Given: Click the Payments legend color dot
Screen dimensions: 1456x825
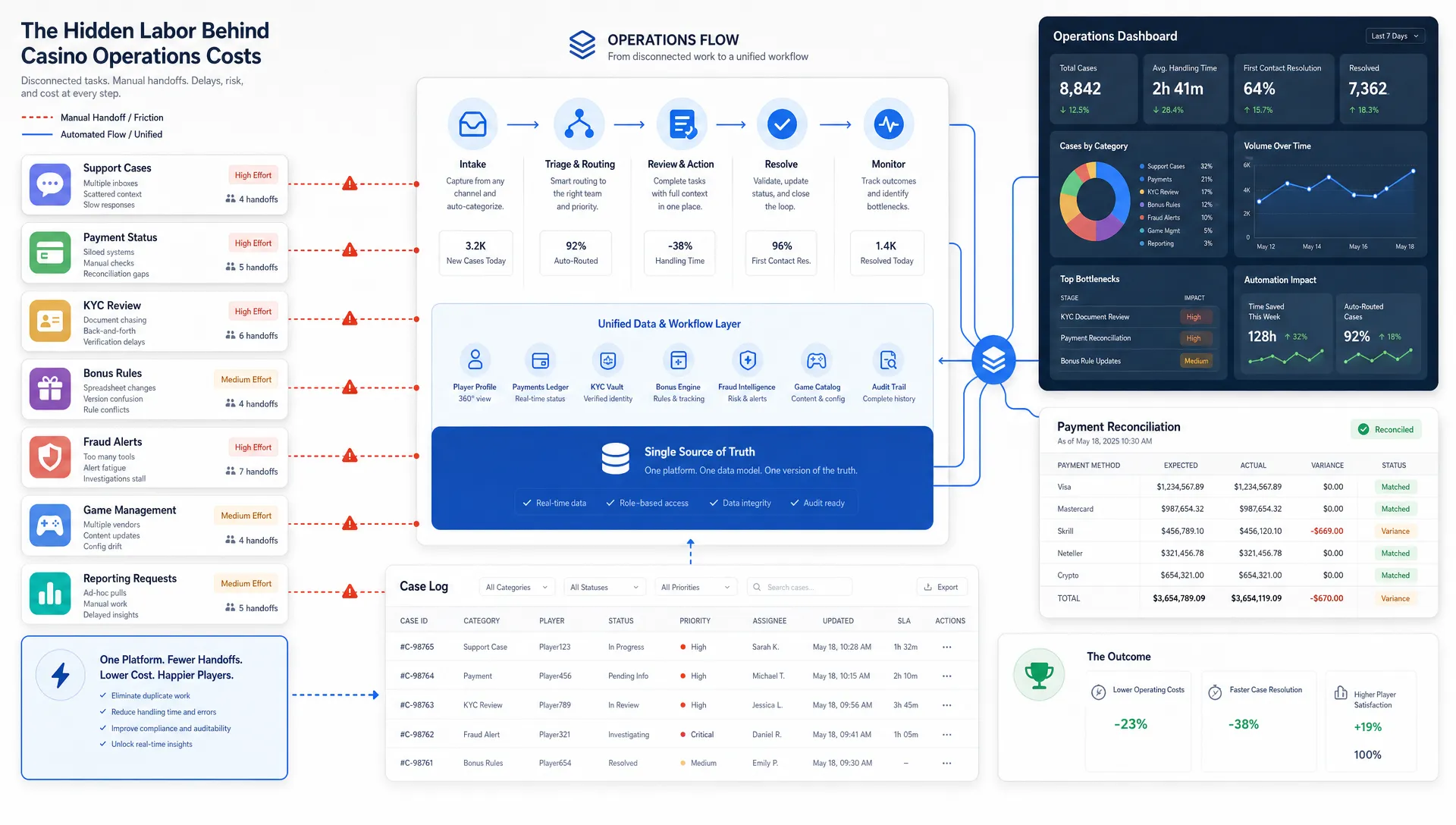Looking at the screenshot, I should [x=1142, y=180].
